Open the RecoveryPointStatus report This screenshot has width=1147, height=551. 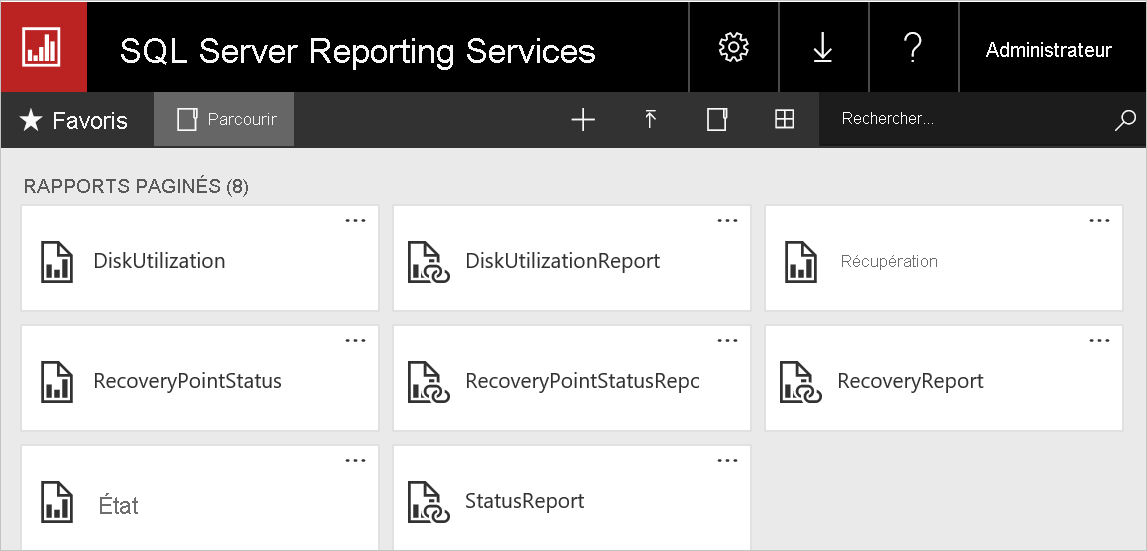187,381
